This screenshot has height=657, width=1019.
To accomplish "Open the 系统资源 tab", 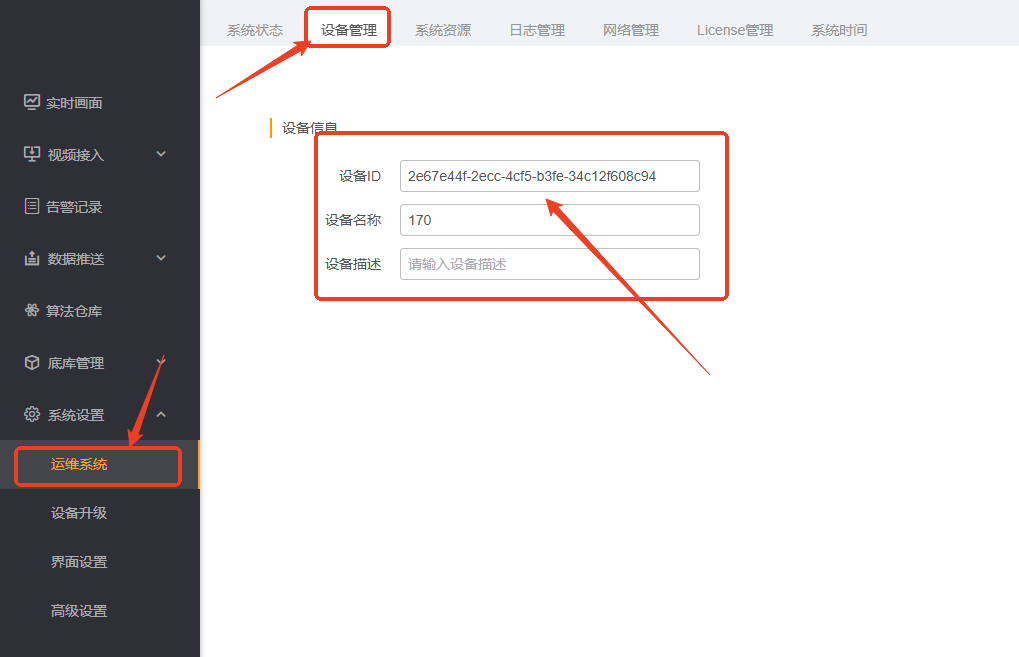I will point(443,30).
